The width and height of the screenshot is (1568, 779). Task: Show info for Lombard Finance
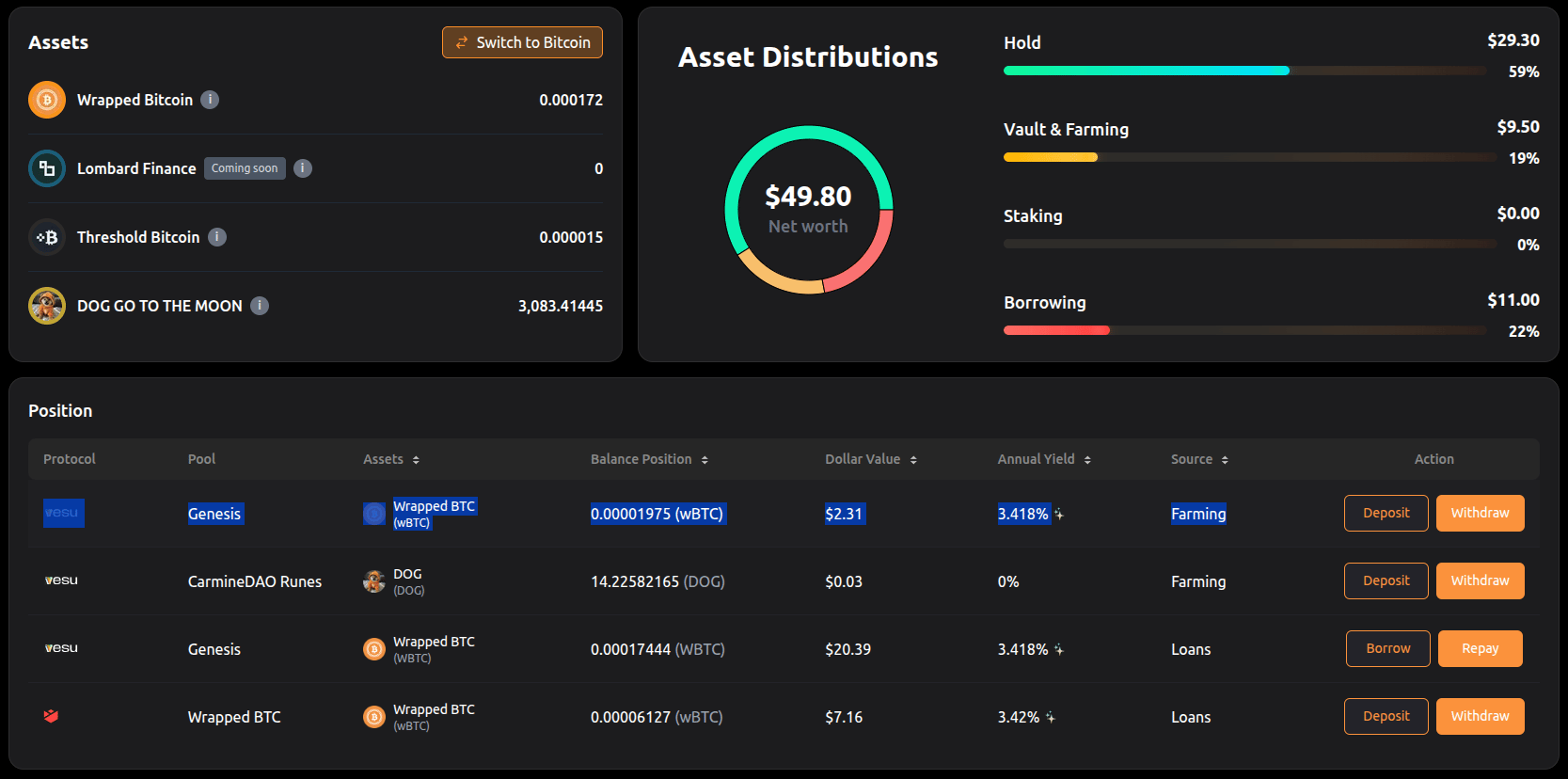coord(302,168)
